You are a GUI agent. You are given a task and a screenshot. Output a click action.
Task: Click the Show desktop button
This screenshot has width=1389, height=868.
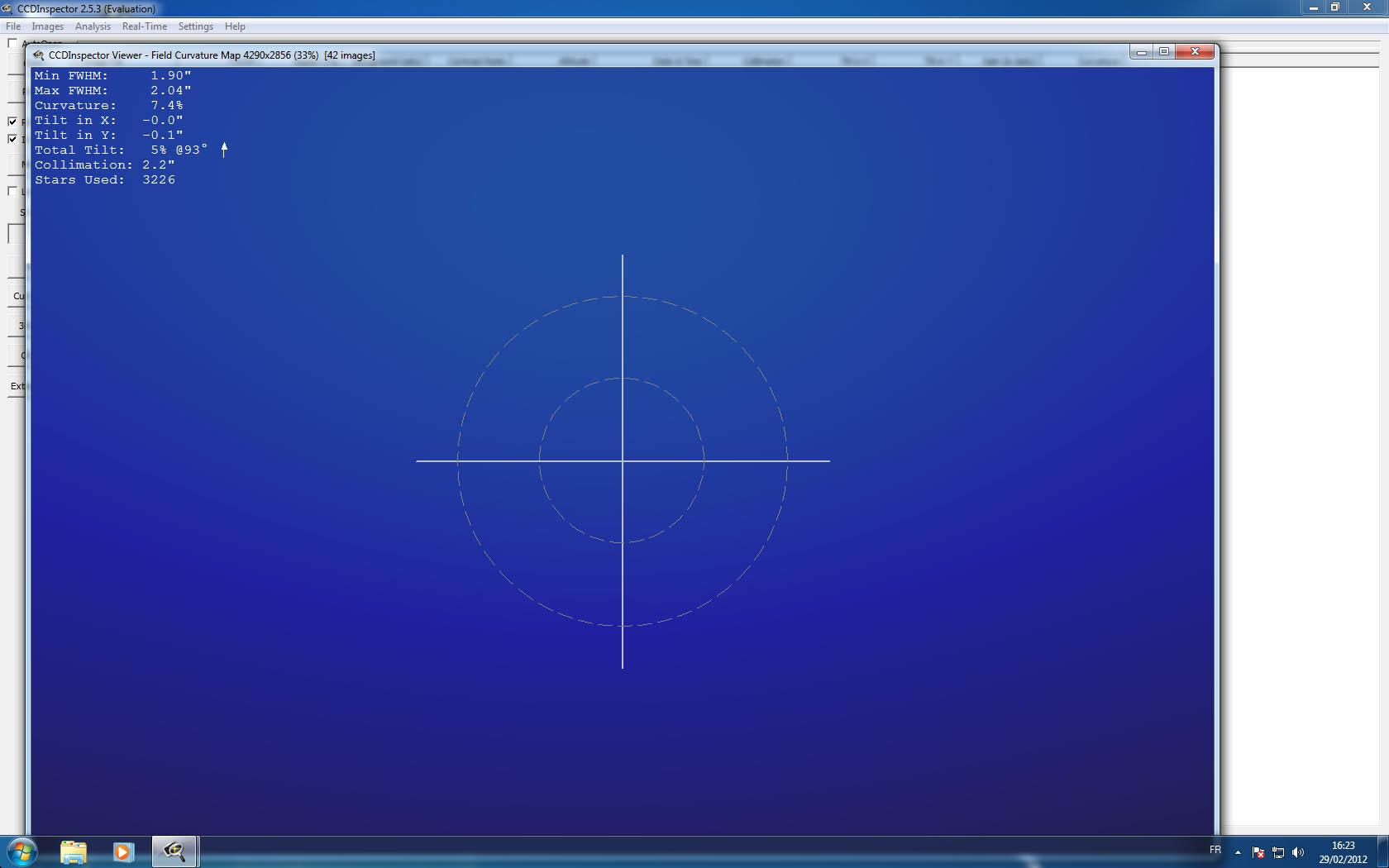coord(1382,851)
